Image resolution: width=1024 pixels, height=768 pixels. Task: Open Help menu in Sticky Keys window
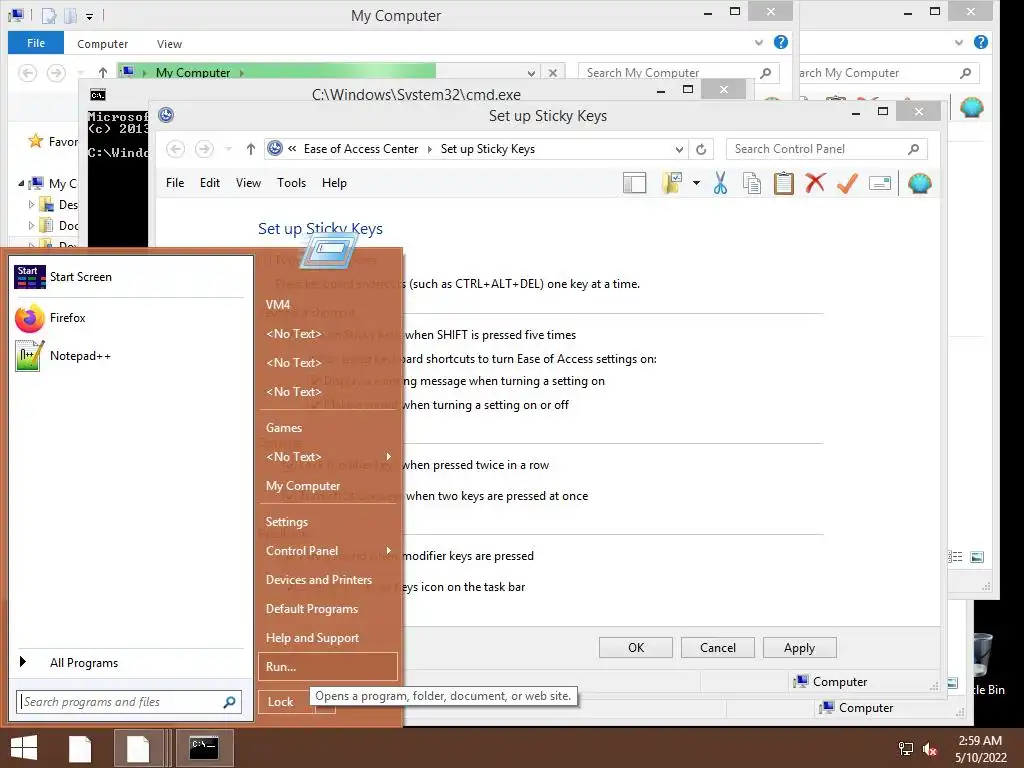[334, 183]
